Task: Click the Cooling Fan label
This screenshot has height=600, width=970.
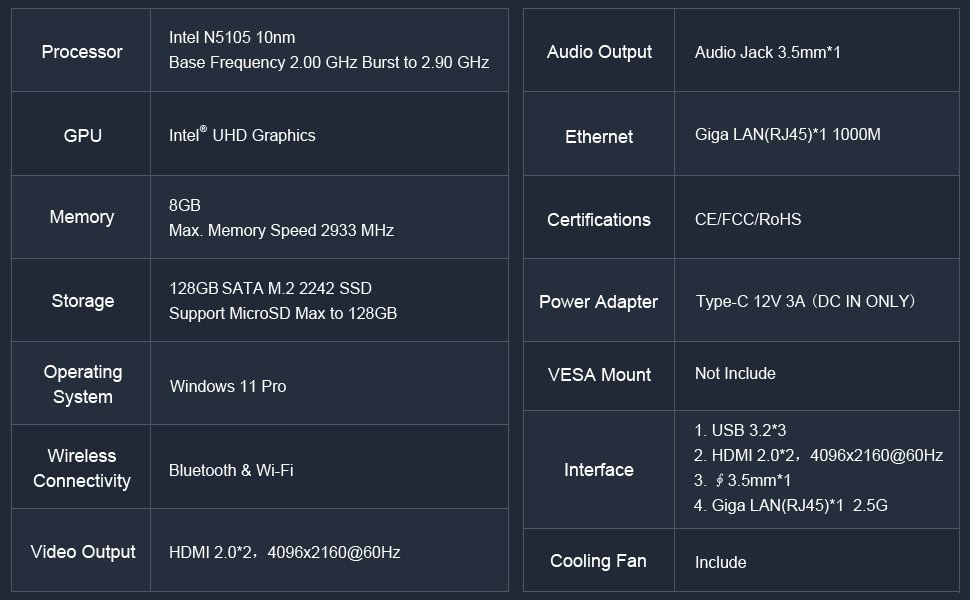Action: point(599,561)
